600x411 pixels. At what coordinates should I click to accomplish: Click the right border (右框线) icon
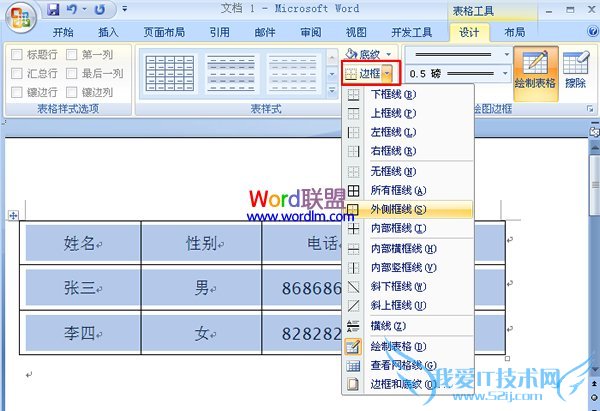354,151
